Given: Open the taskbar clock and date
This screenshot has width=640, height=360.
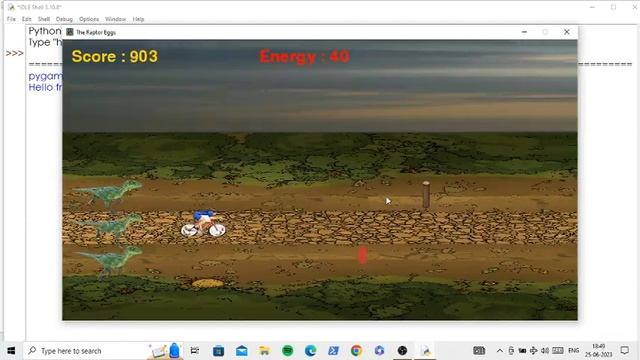Looking at the screenshot, I should coord(598,351).
